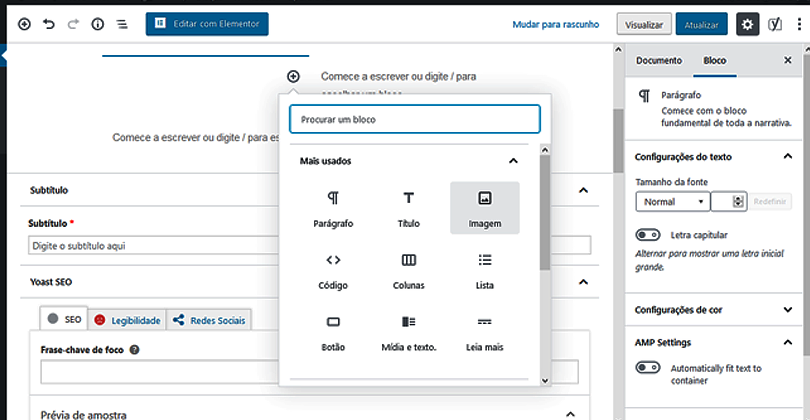Collapse the Subtítulo meta box

583,190
